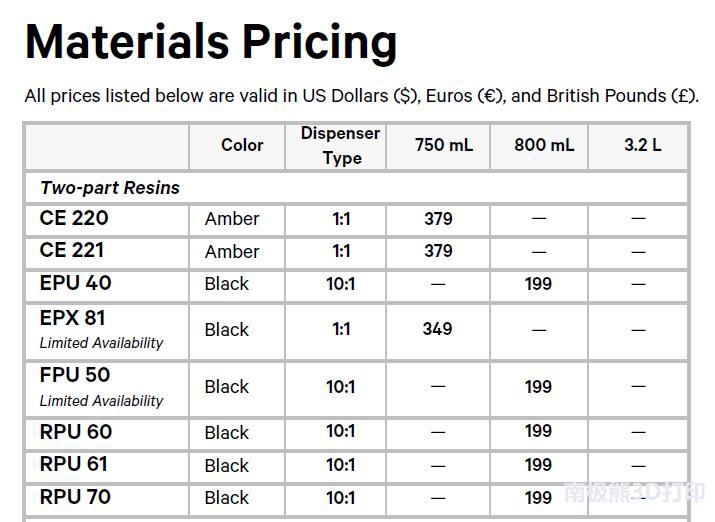Click the 3.2 L column header
The image size is (715, 522).
(x=642, y=145)
